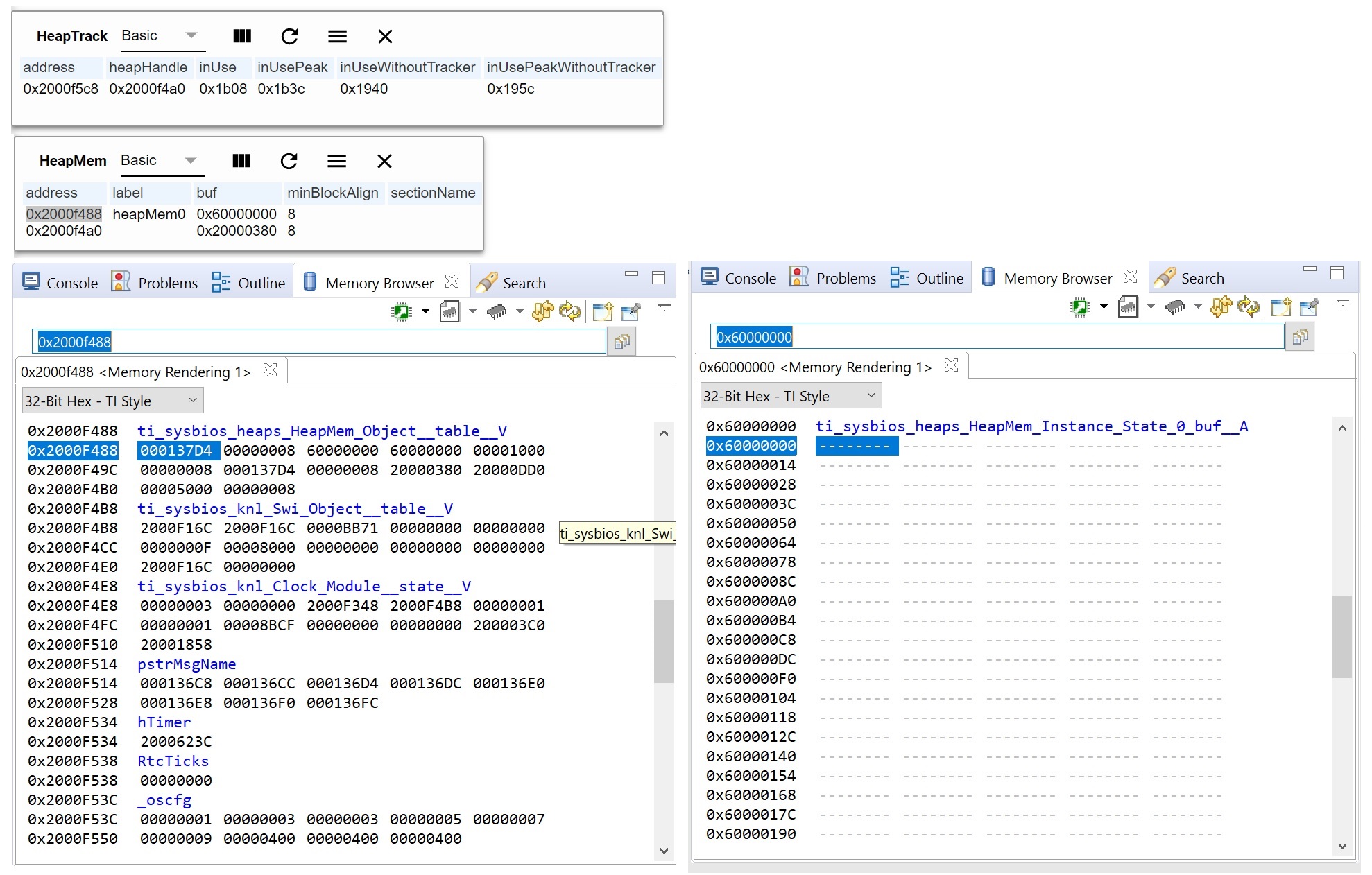The height and width of the screenshot is (875, 1372).
Task: Open new view in 0x60000000 Memory Browser
Action: click(x=1281, y=306)
